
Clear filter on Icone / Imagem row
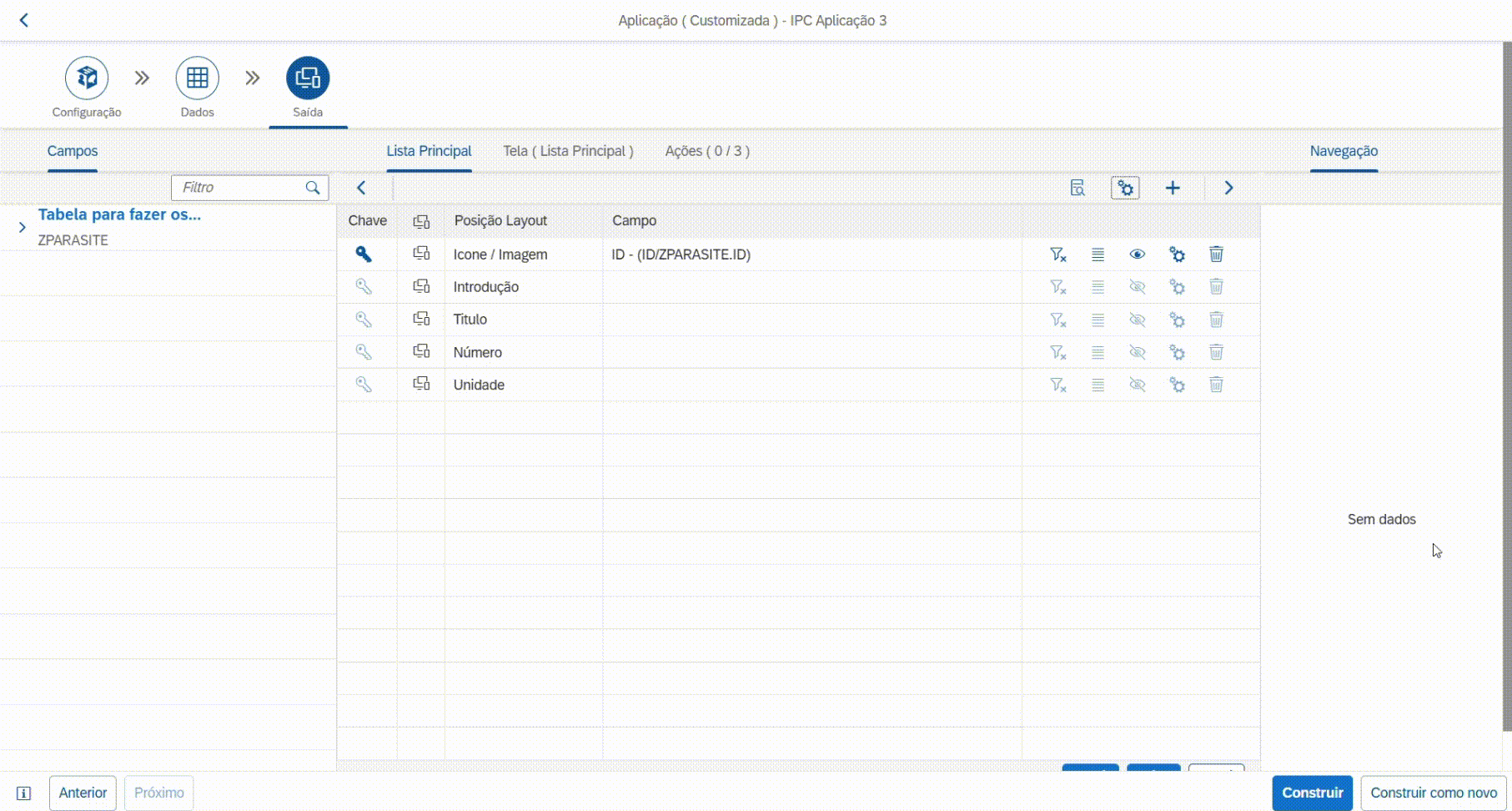click(x=1057, y=254)
